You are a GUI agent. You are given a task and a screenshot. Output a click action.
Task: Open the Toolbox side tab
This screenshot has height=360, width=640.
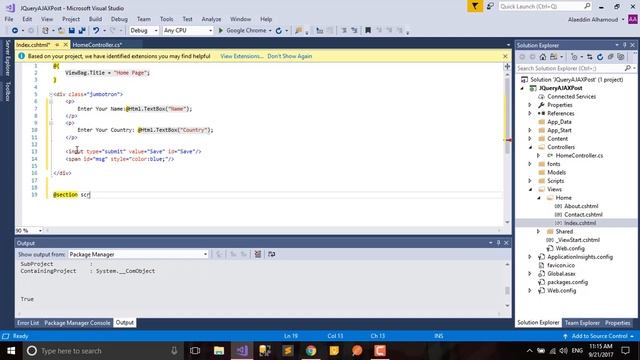tap(7, 91)
